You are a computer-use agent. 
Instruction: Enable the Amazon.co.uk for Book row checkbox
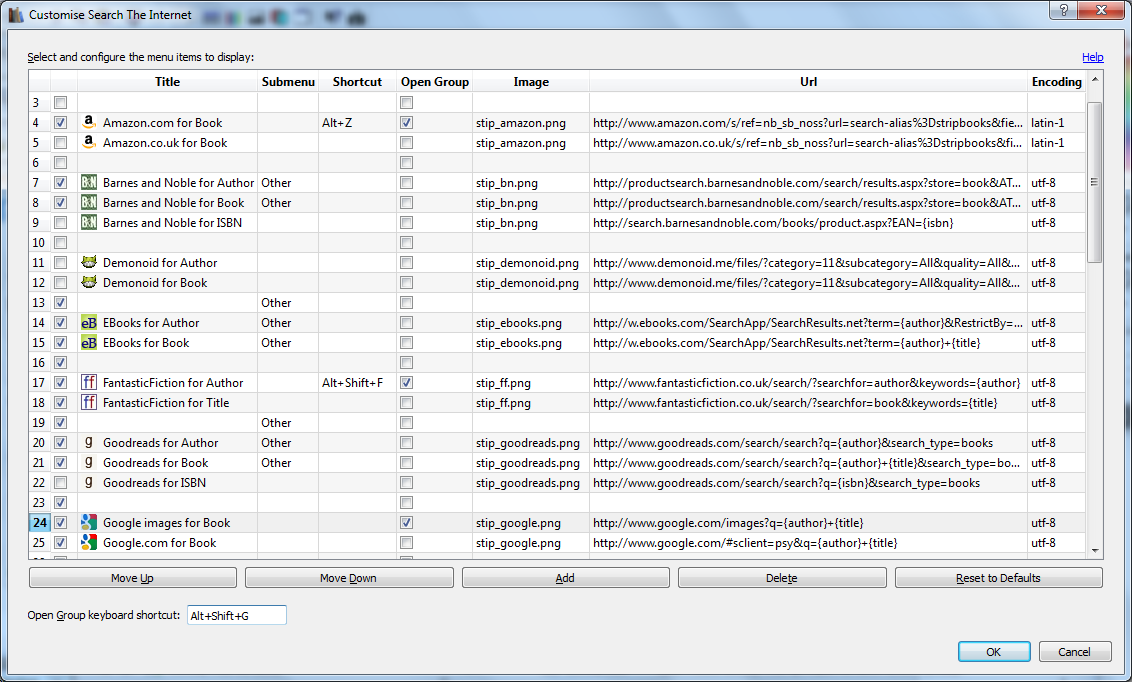[61, 143]
